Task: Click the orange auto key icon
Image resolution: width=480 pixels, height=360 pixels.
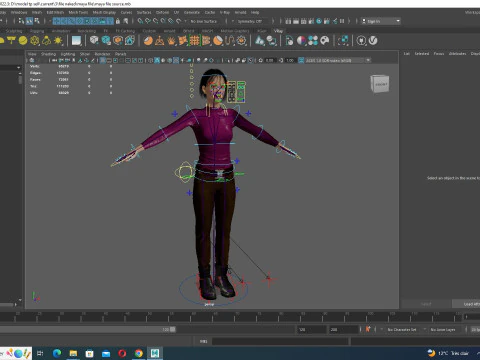Action: tap(368, 329)
